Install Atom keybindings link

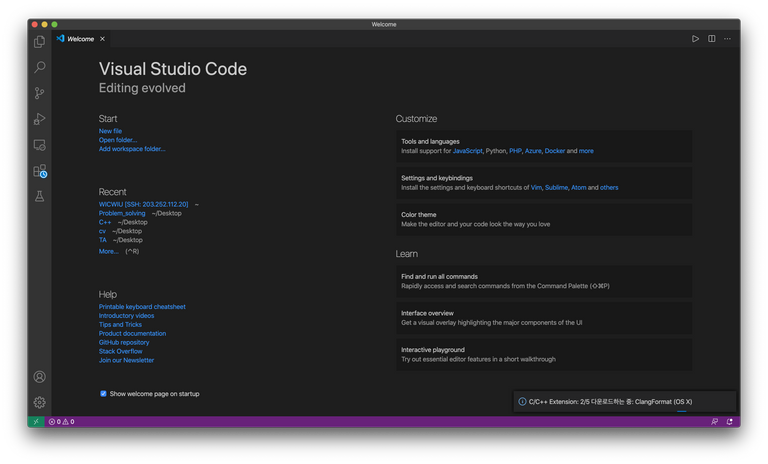pos(578,188)
